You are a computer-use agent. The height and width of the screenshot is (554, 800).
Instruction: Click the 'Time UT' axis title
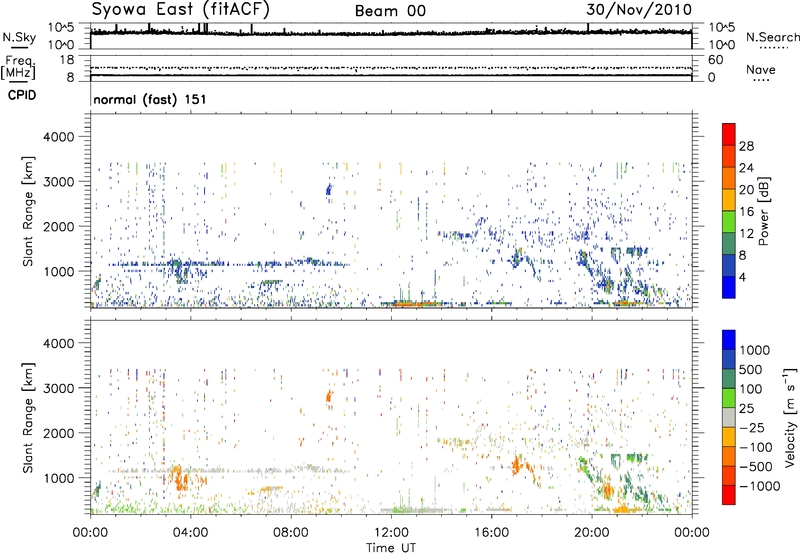(x=391, y=548)
